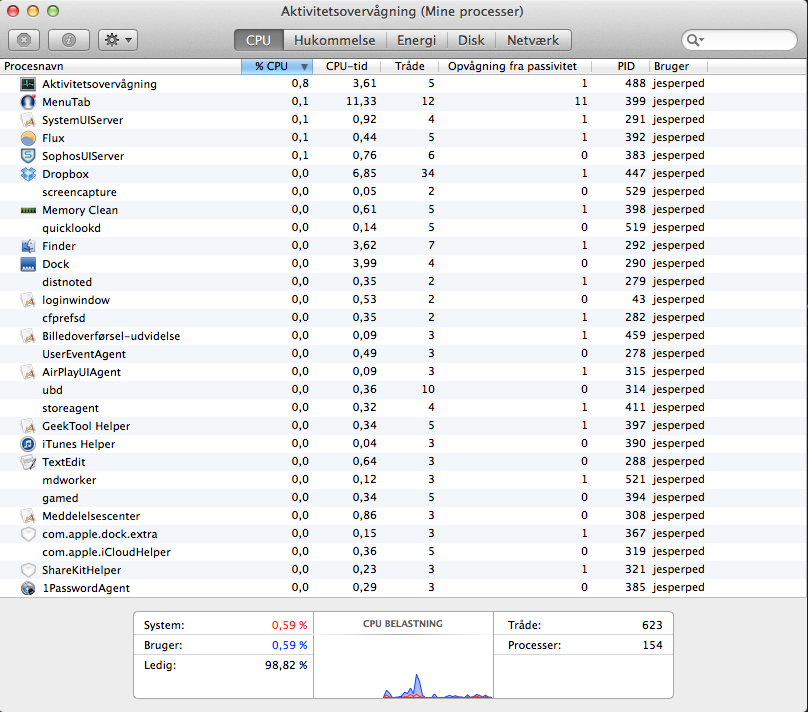
Task: Click the Ledig value 98,82 %
Action: click(286, 665)
